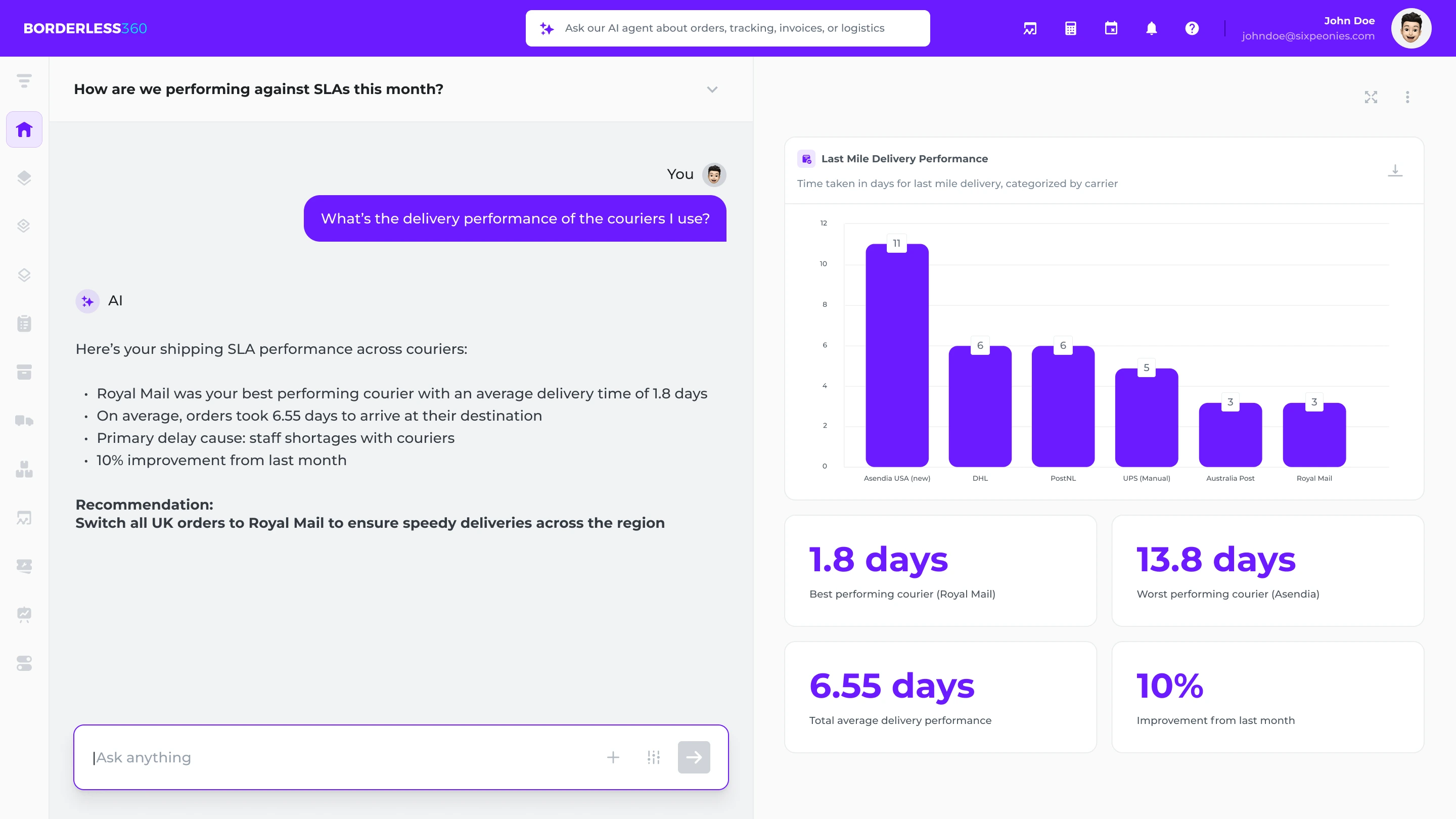Viewport: 1456px width, 819px height.
Task: Open the clipboard checklist sidebar icon
Action: 24,324
